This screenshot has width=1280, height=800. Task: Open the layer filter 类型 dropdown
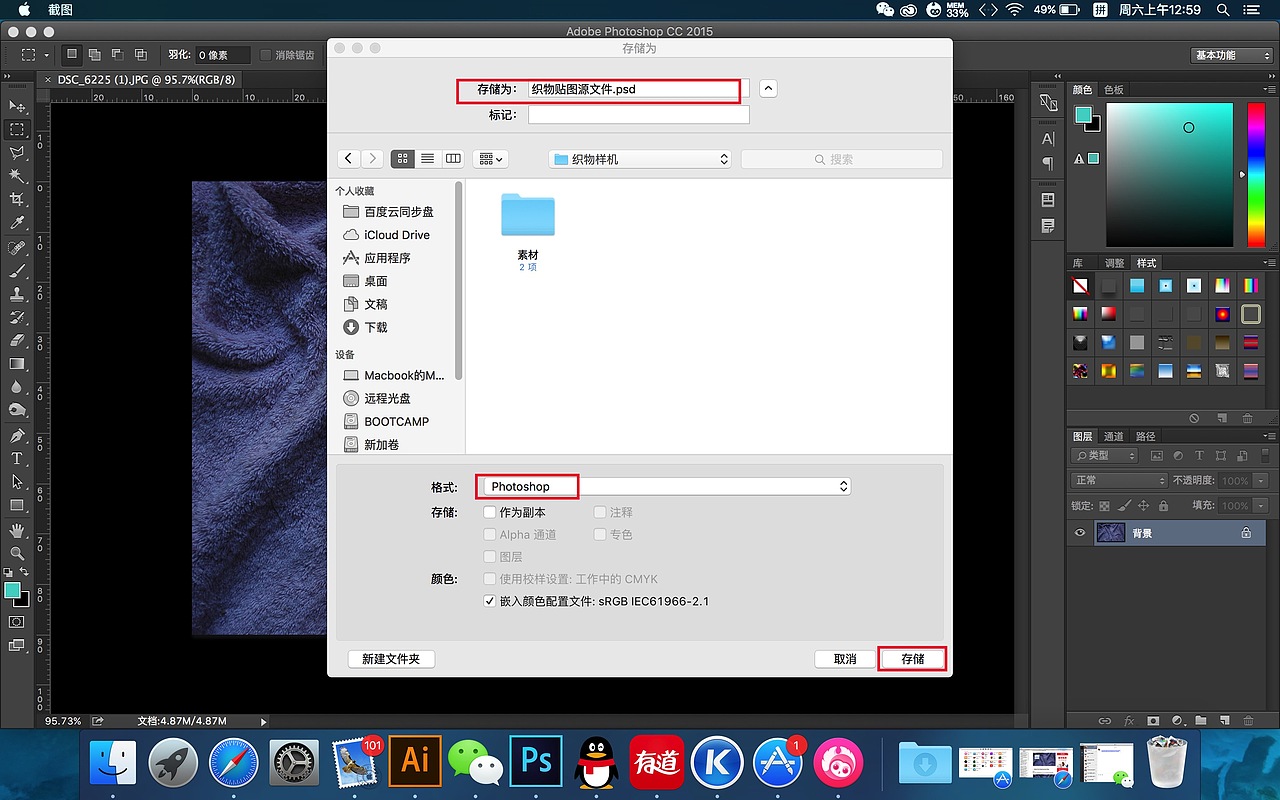(x=1105, y=455)
